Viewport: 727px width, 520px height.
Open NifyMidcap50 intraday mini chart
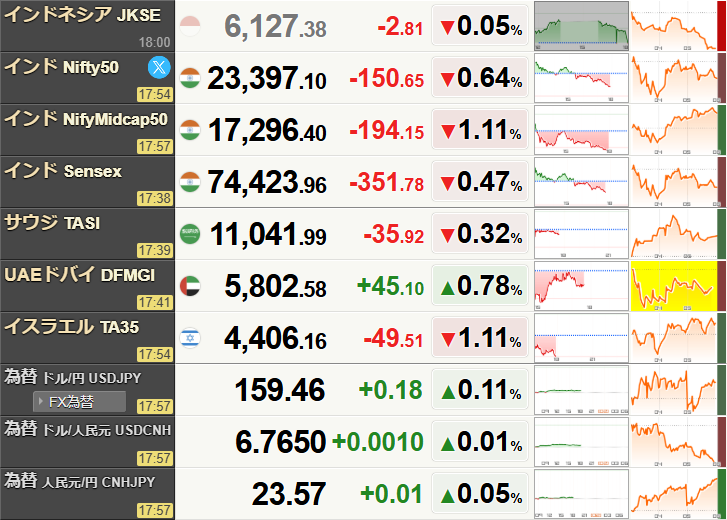(x=581, y=130)
